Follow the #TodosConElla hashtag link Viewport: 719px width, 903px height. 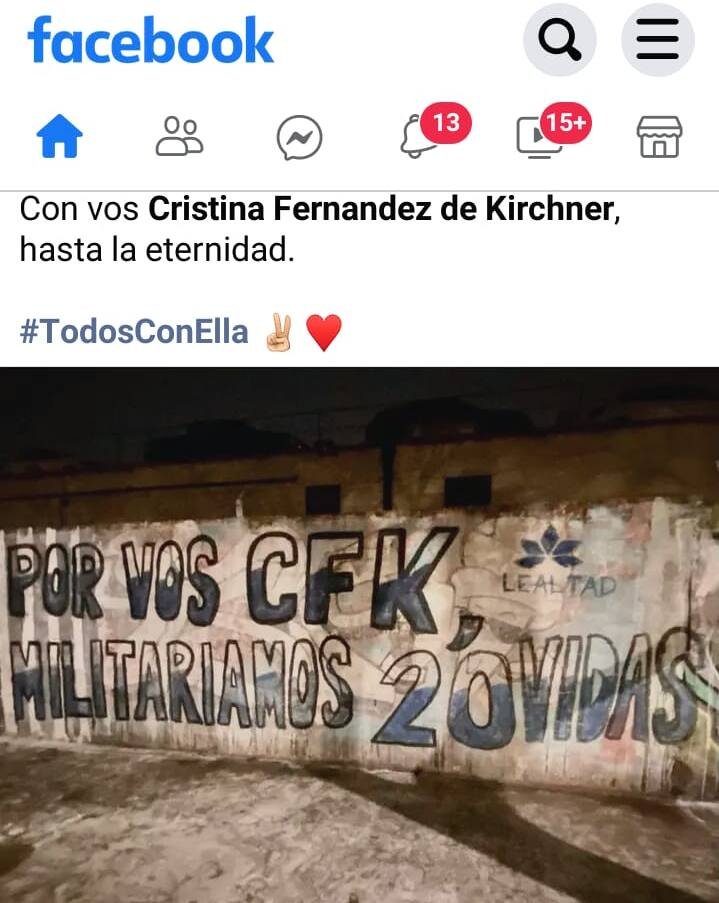pyautogui.click(x=134, y=332)
